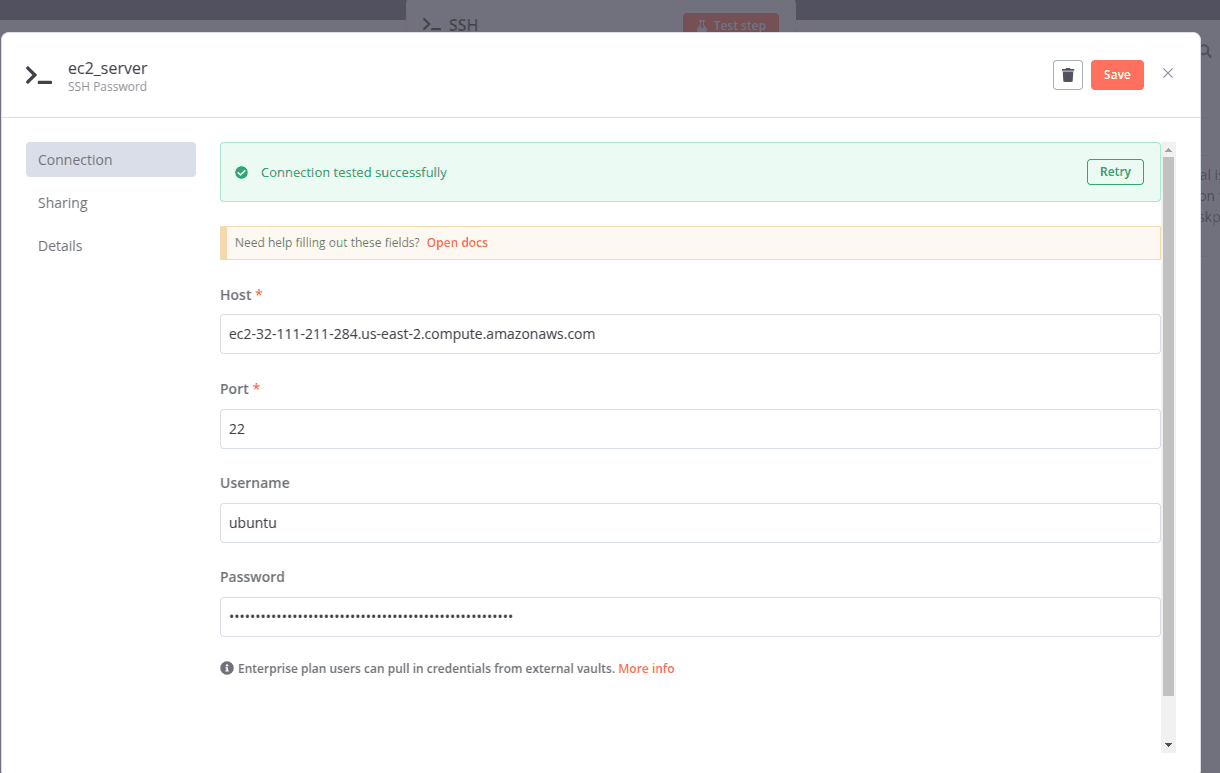This screenshot has width=1220, height=773.
Task: Click the trash icon to delete credential
Action: pyautogui.click(x=1067, y=75)
